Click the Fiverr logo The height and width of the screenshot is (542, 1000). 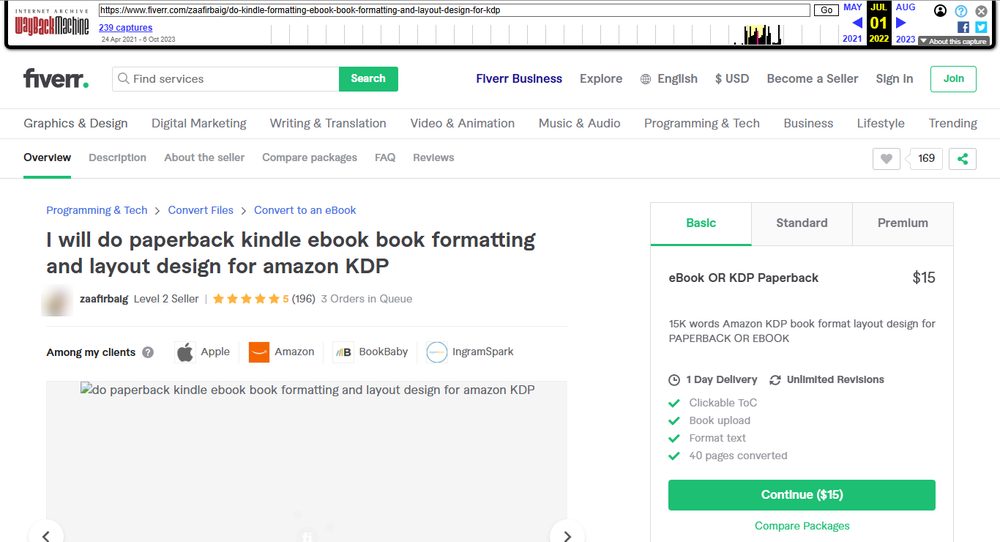[56, 78]
